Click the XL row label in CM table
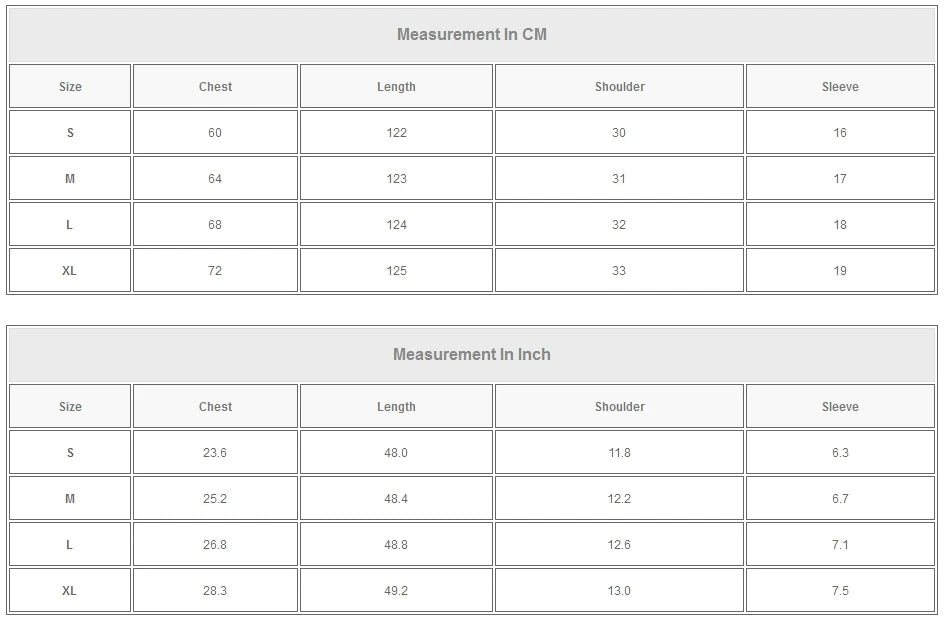This screenshot has width=944, height=620. coord(68,270)
